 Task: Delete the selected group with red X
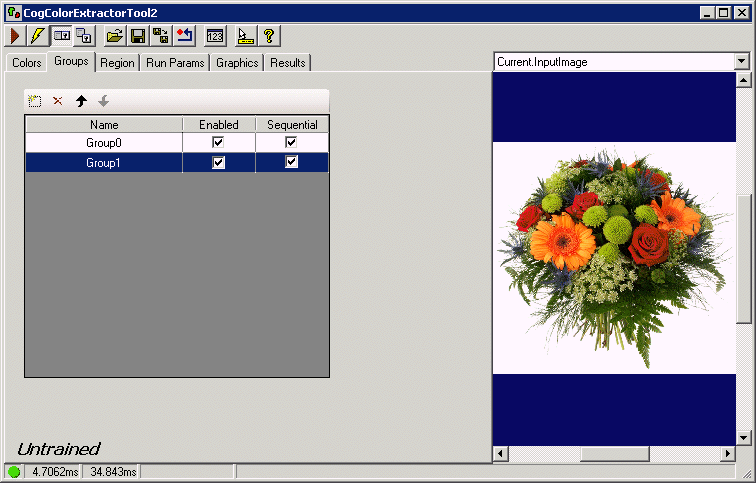[57, 101]
